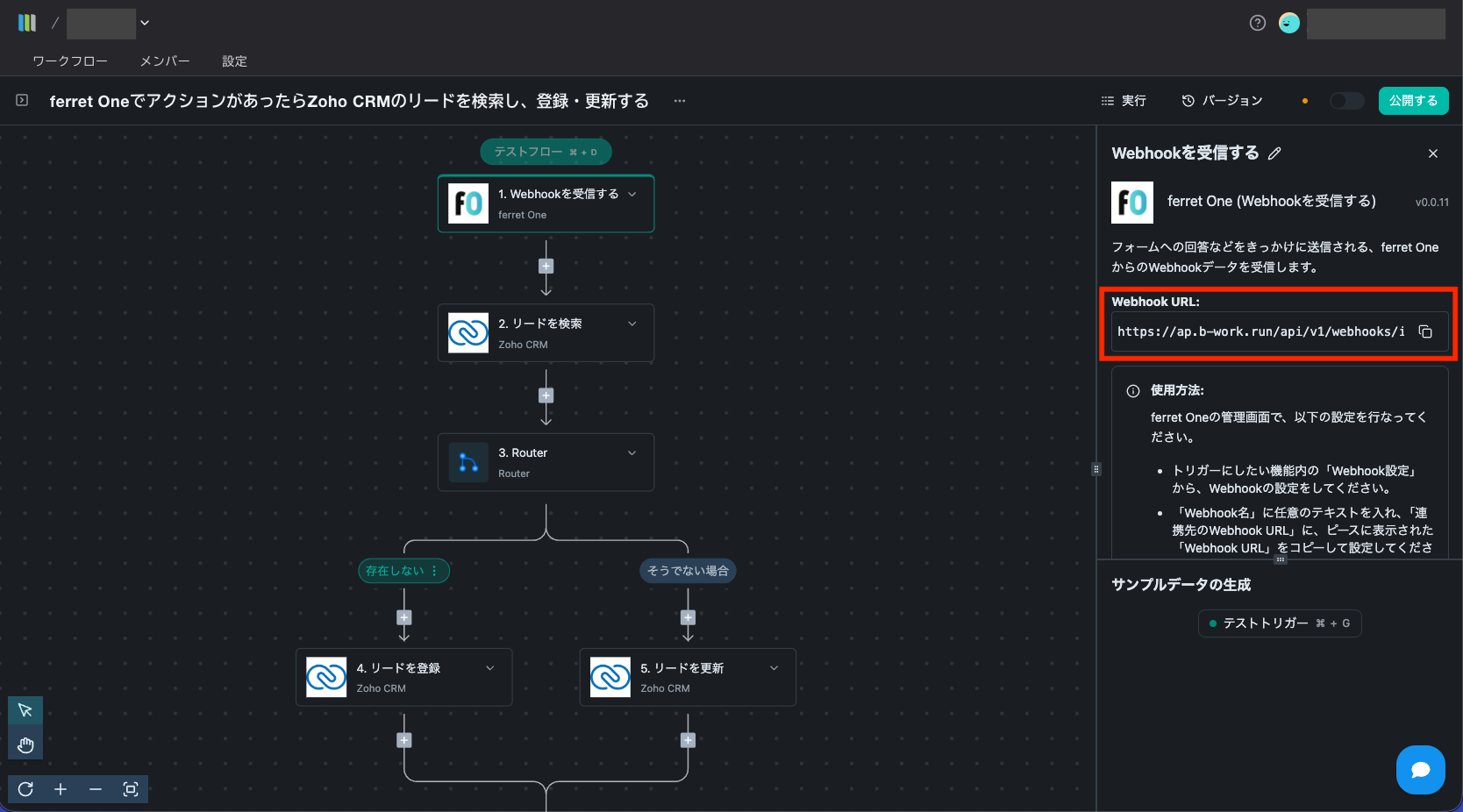Open the workspace selector dropdown
1463x812 pixels.
tap(145, 23)
